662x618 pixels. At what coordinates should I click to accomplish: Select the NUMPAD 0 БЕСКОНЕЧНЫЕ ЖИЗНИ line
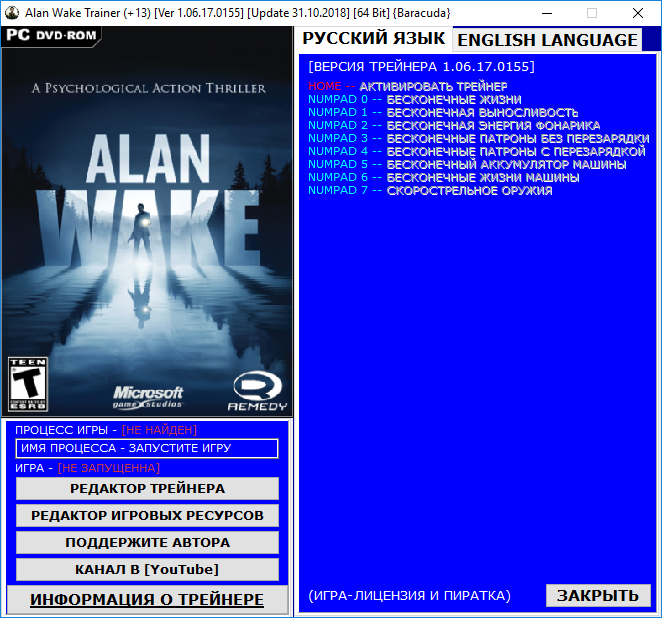(x=415, y=100)
